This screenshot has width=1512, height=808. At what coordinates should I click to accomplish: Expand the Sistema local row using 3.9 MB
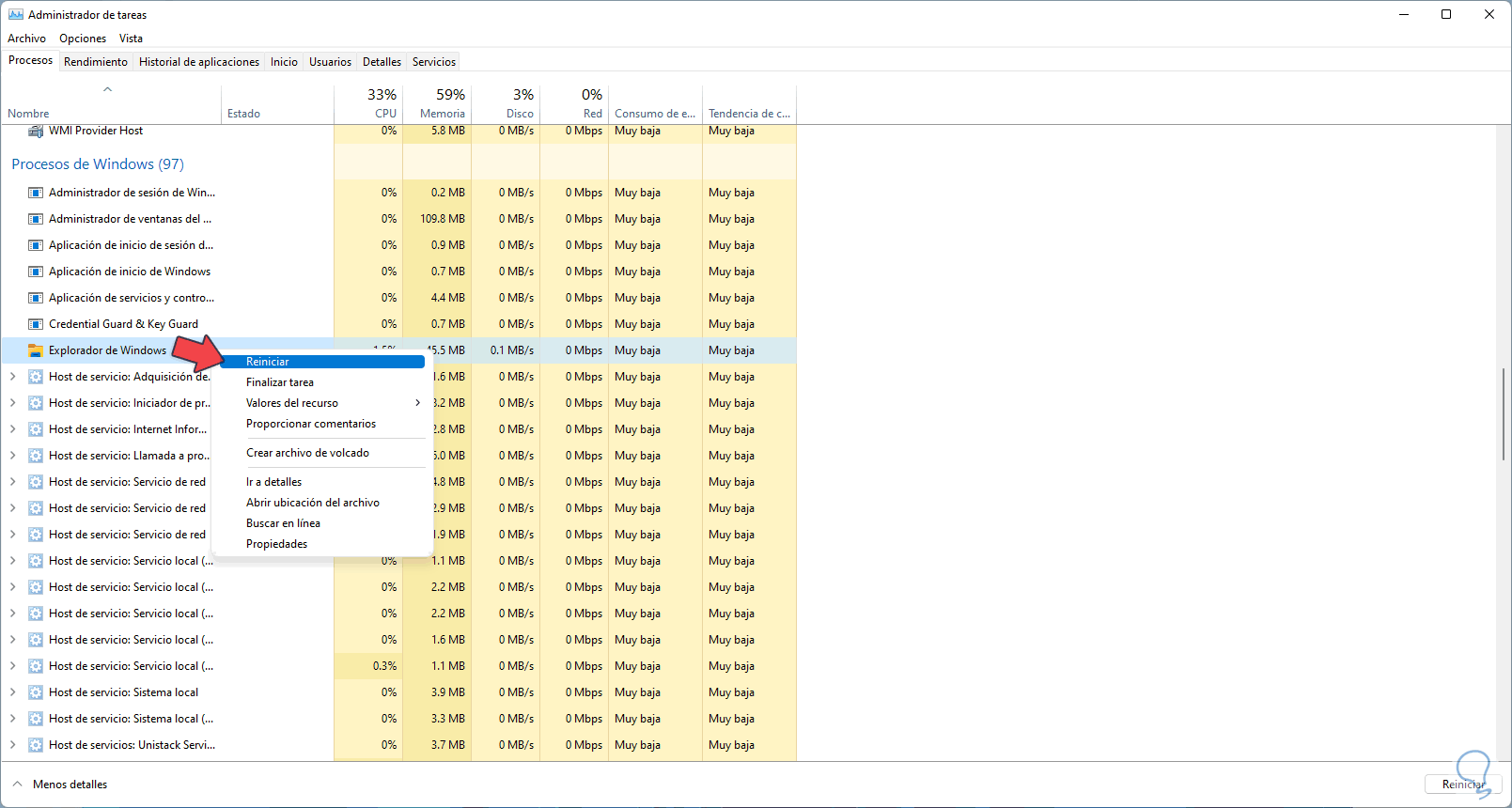coord(12,692)
